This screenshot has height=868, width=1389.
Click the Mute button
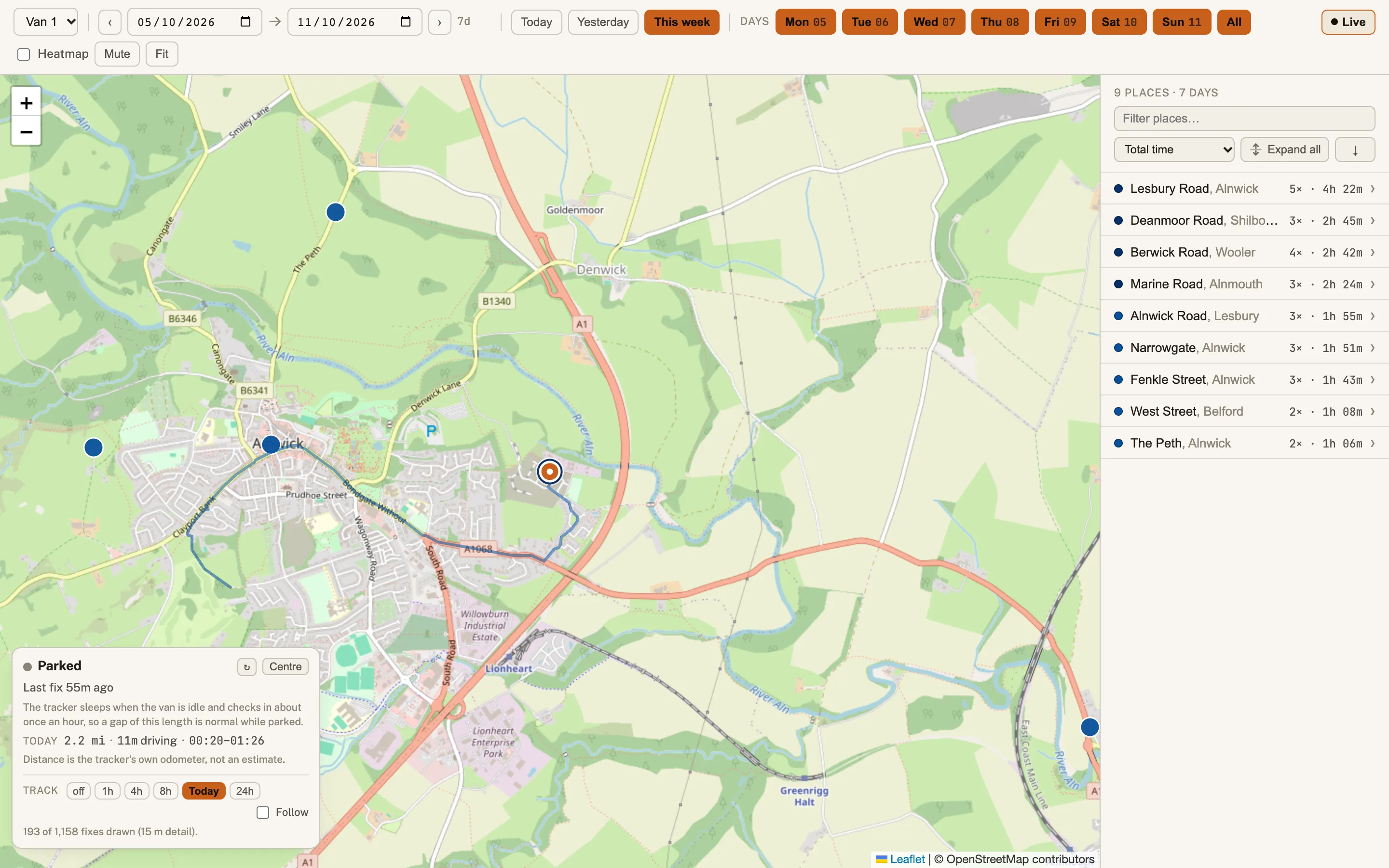click(117, 54)
